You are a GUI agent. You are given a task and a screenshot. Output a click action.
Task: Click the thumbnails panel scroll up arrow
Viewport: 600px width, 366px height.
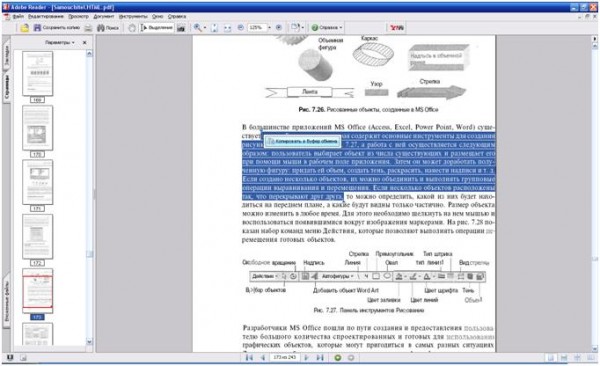point(89,54)
